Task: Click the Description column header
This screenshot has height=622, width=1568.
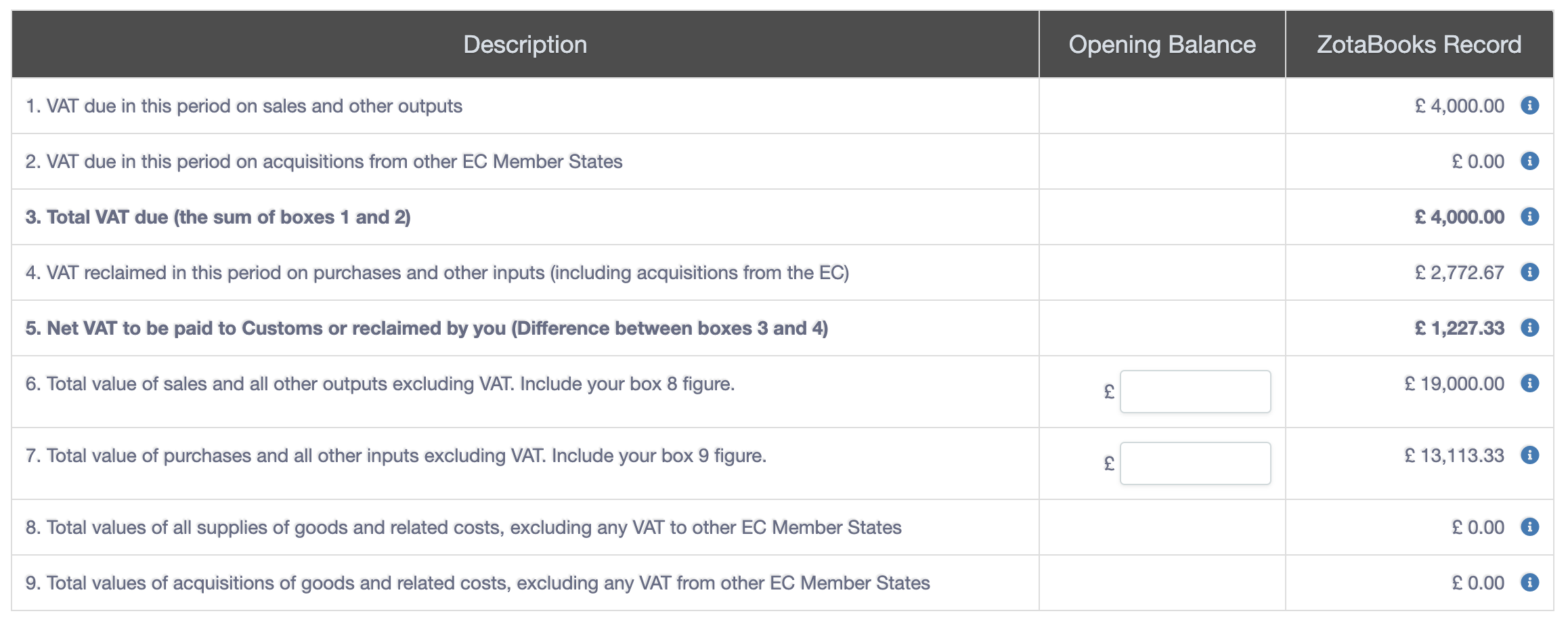Action: click(525, 44)
